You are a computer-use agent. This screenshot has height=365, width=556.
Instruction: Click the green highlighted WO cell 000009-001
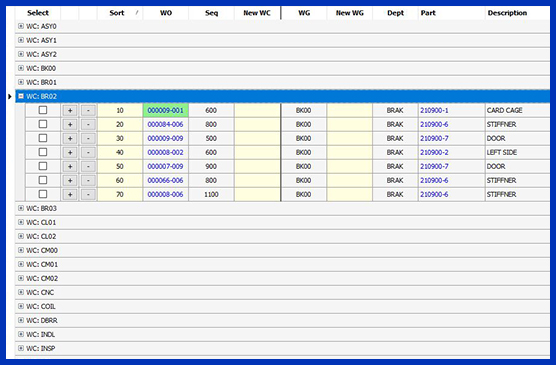166,110
